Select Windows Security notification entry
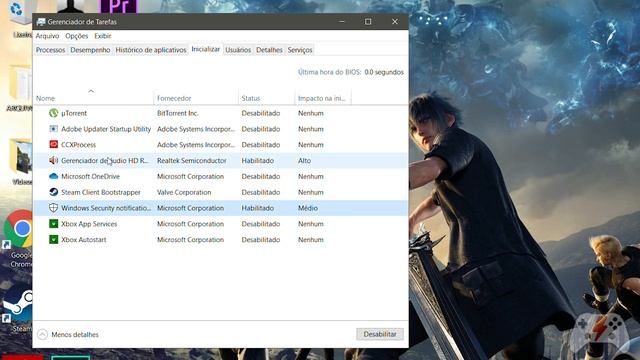Screen dimensions: 640x360 (106, 208)
